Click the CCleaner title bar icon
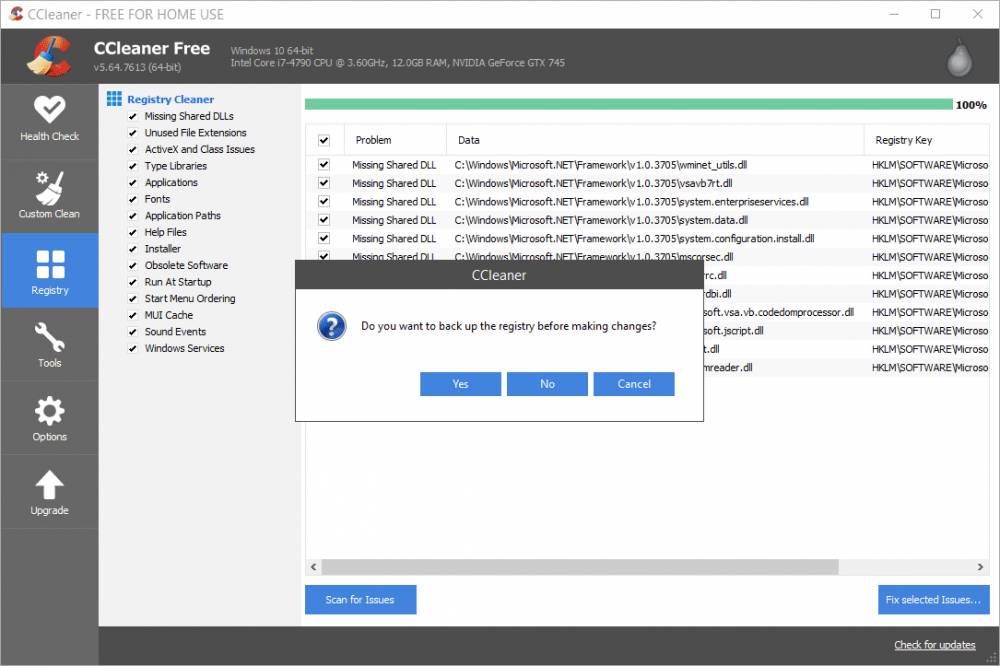1000x666 pixels. click(x=15, y=13)
